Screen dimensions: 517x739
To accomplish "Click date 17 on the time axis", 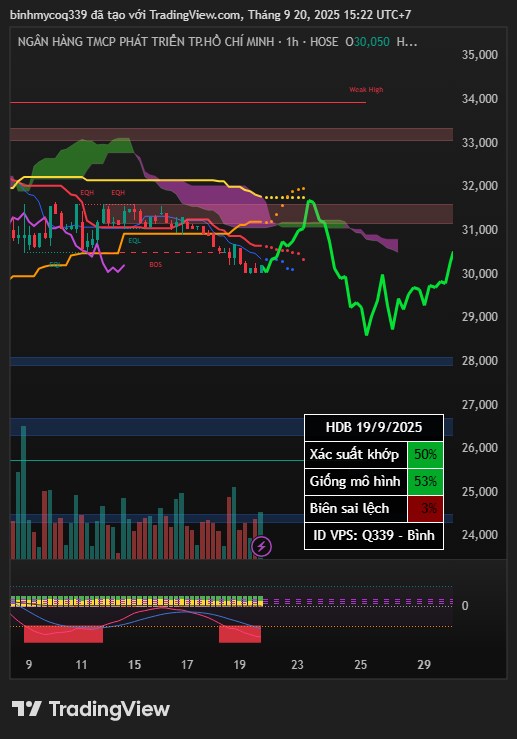I will pos(187,665).
